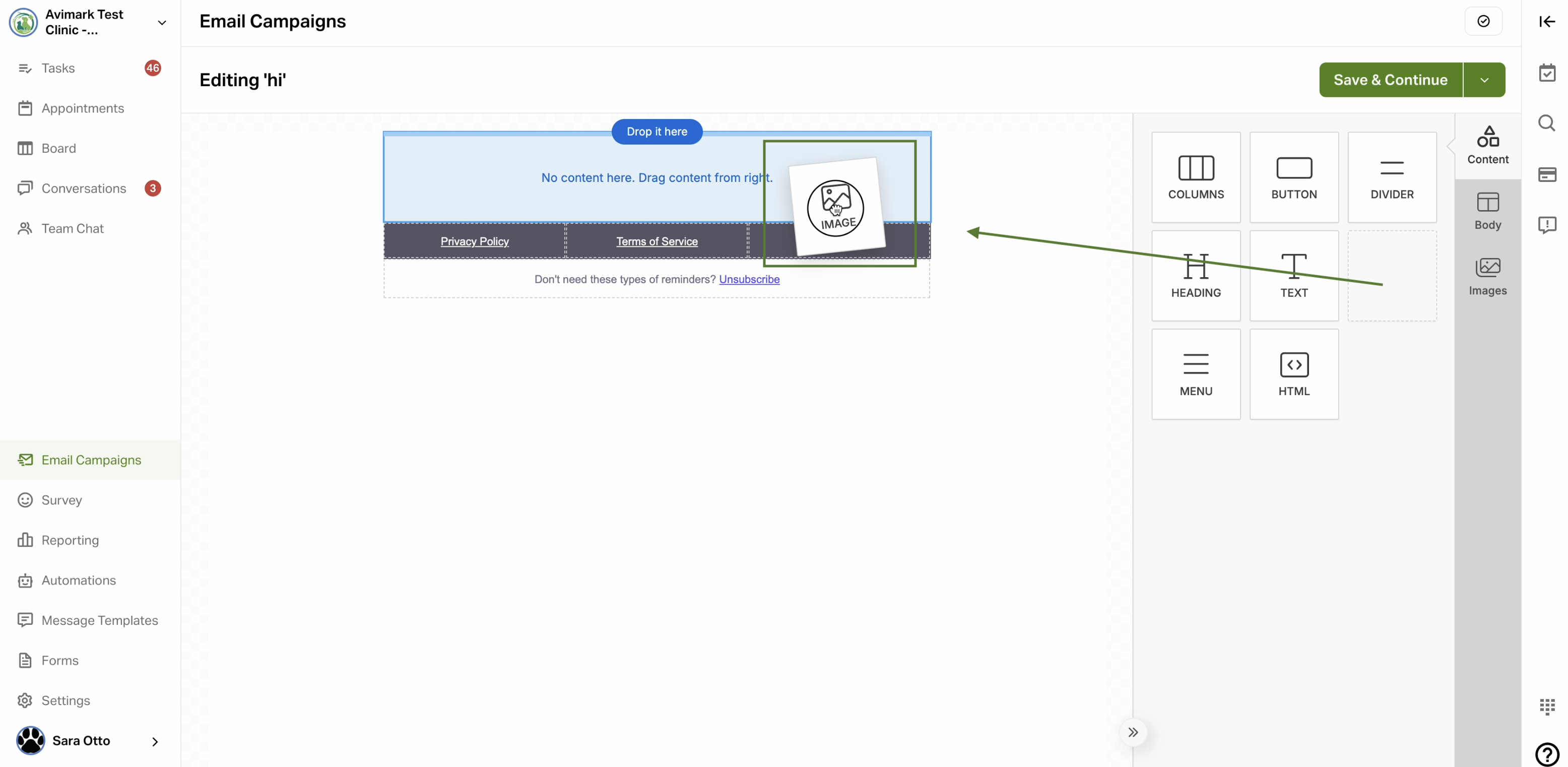This screenshot has width=1568, height=767.
Task: Collapse the right sidebar with arrow icon
Action: click(x=1547, y=21)
